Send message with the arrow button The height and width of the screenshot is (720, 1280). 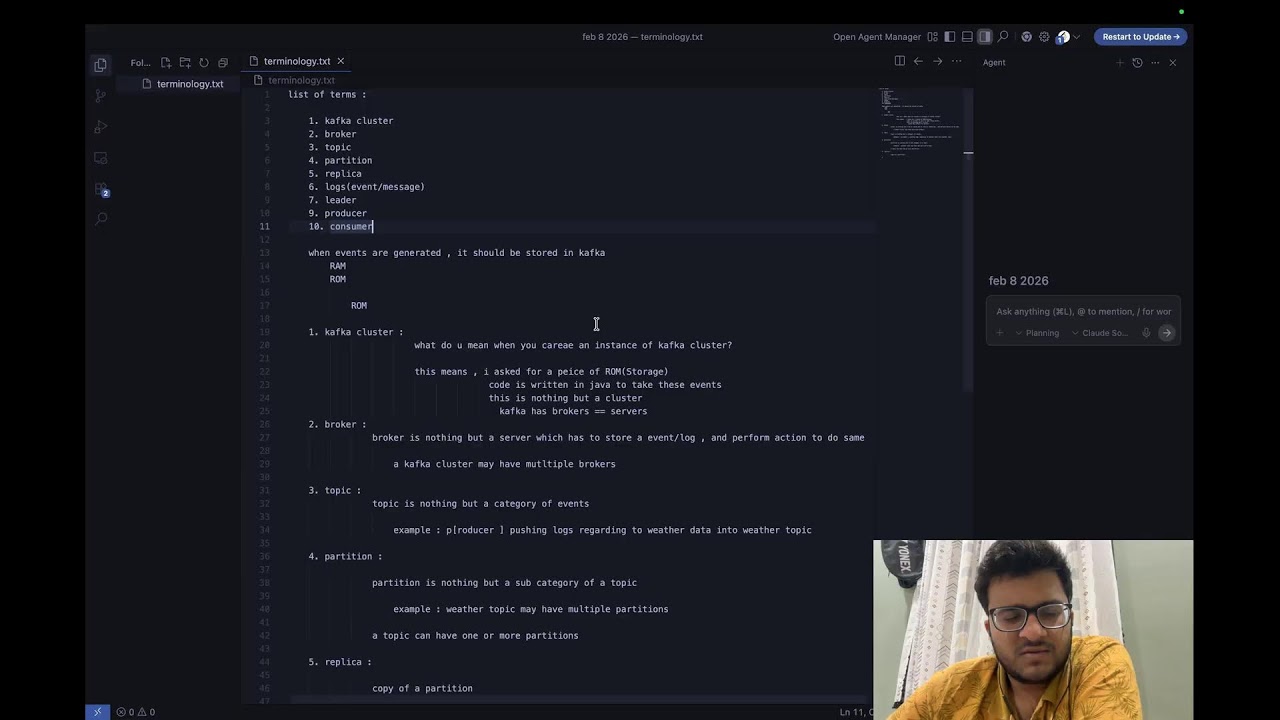(1166, 333)
